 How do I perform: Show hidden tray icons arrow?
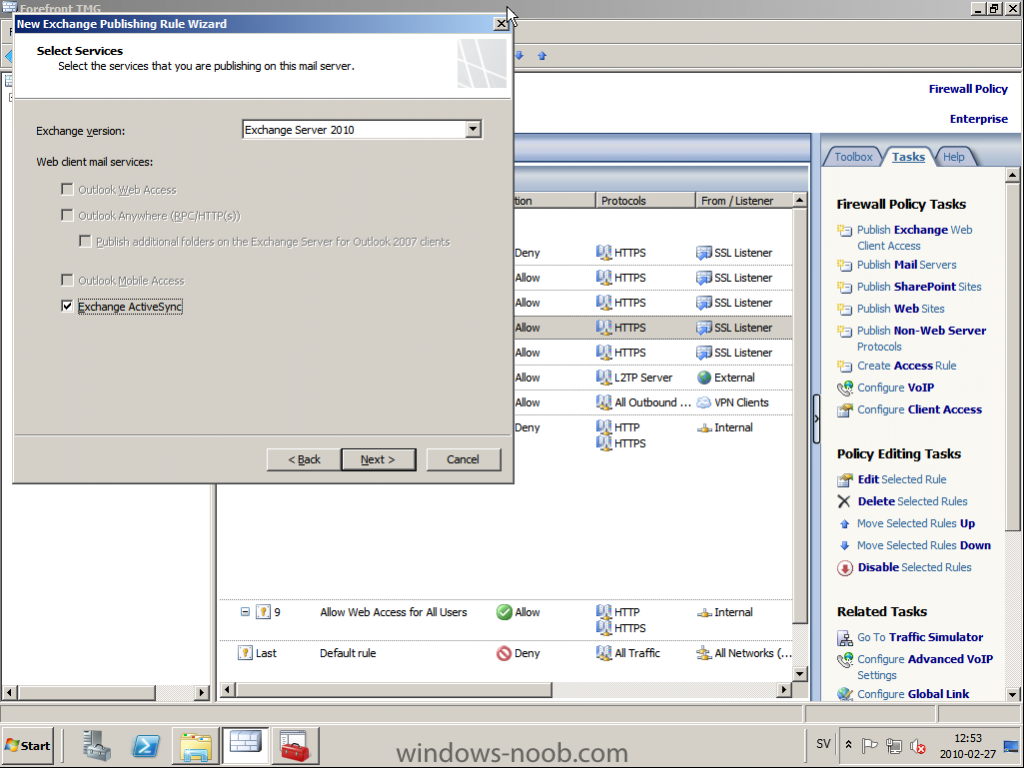[x=848, y=745]
